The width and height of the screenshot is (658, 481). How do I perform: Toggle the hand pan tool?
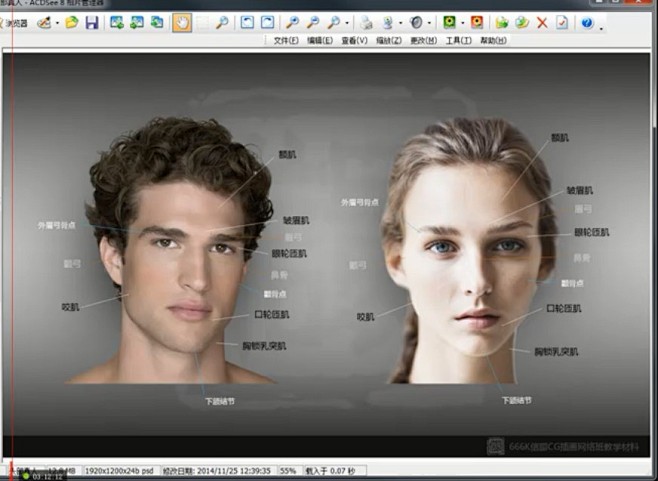182,22
